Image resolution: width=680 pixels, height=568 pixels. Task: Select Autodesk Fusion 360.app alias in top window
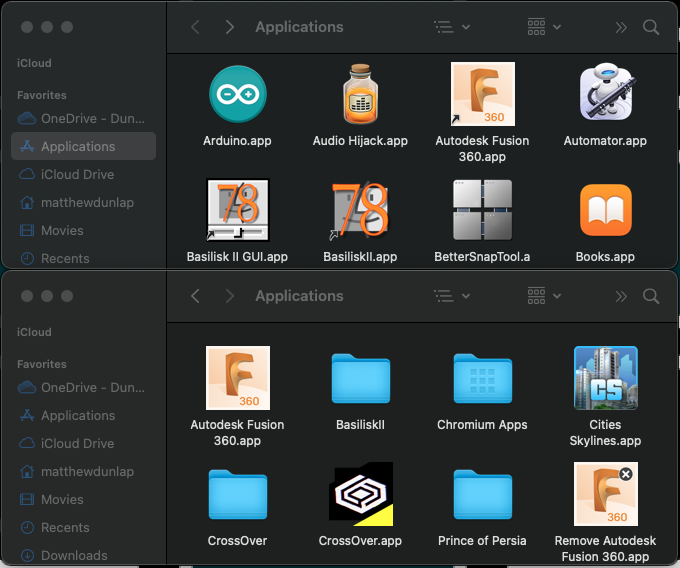click(x=483, y=94)
